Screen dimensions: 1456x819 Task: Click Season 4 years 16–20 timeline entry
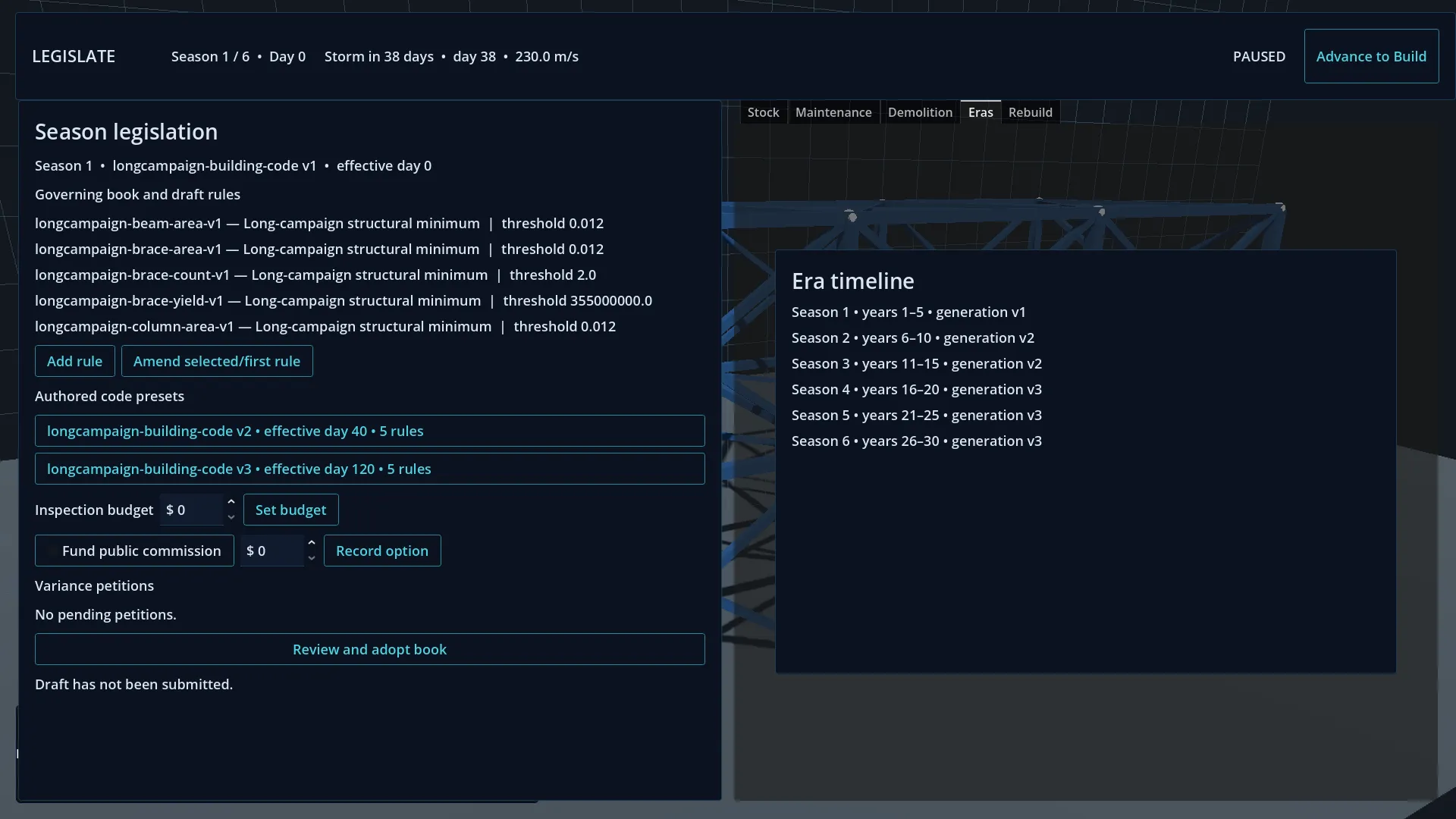pos(917,389)
